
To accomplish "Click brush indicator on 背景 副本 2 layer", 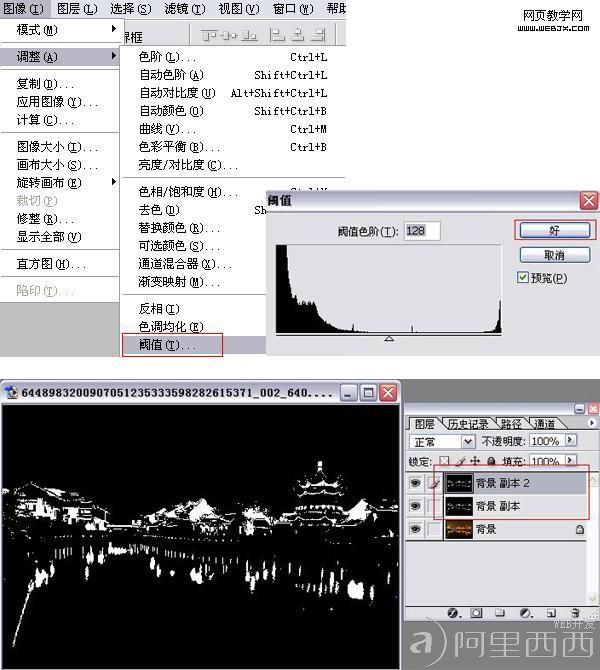I will [x=435, y=483].
